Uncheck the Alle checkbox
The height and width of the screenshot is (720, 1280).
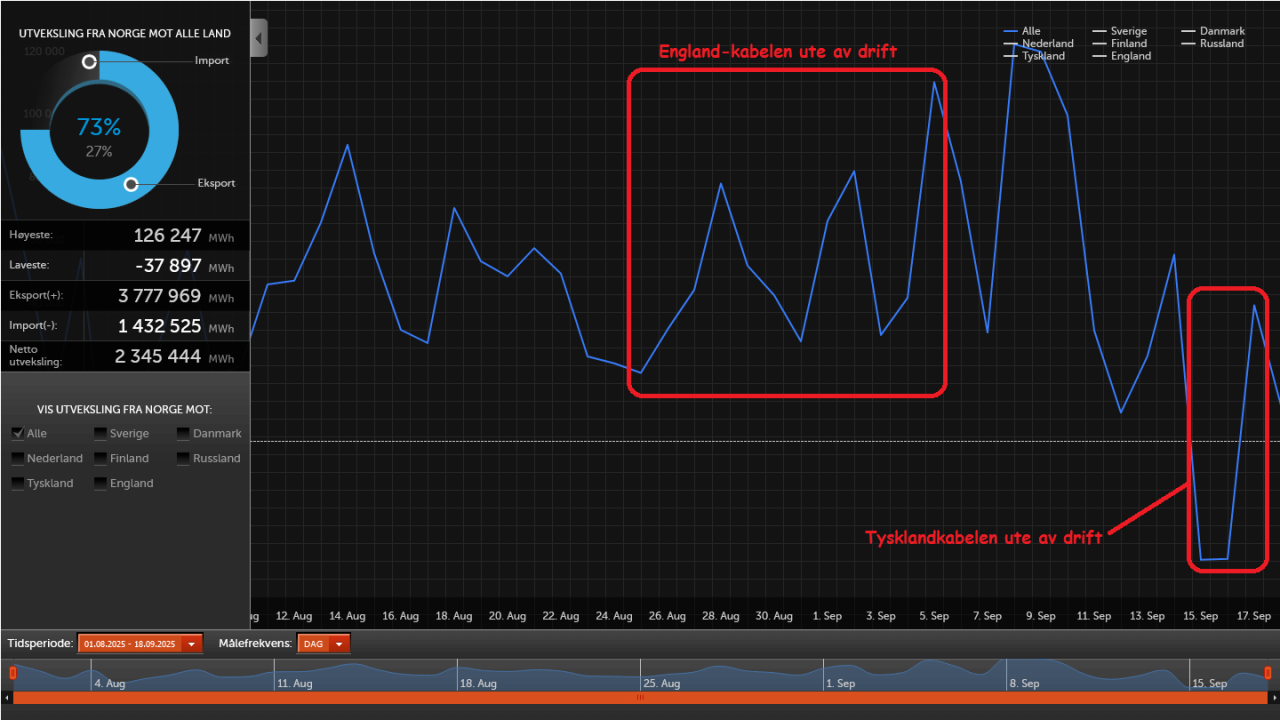pos(16,433)
